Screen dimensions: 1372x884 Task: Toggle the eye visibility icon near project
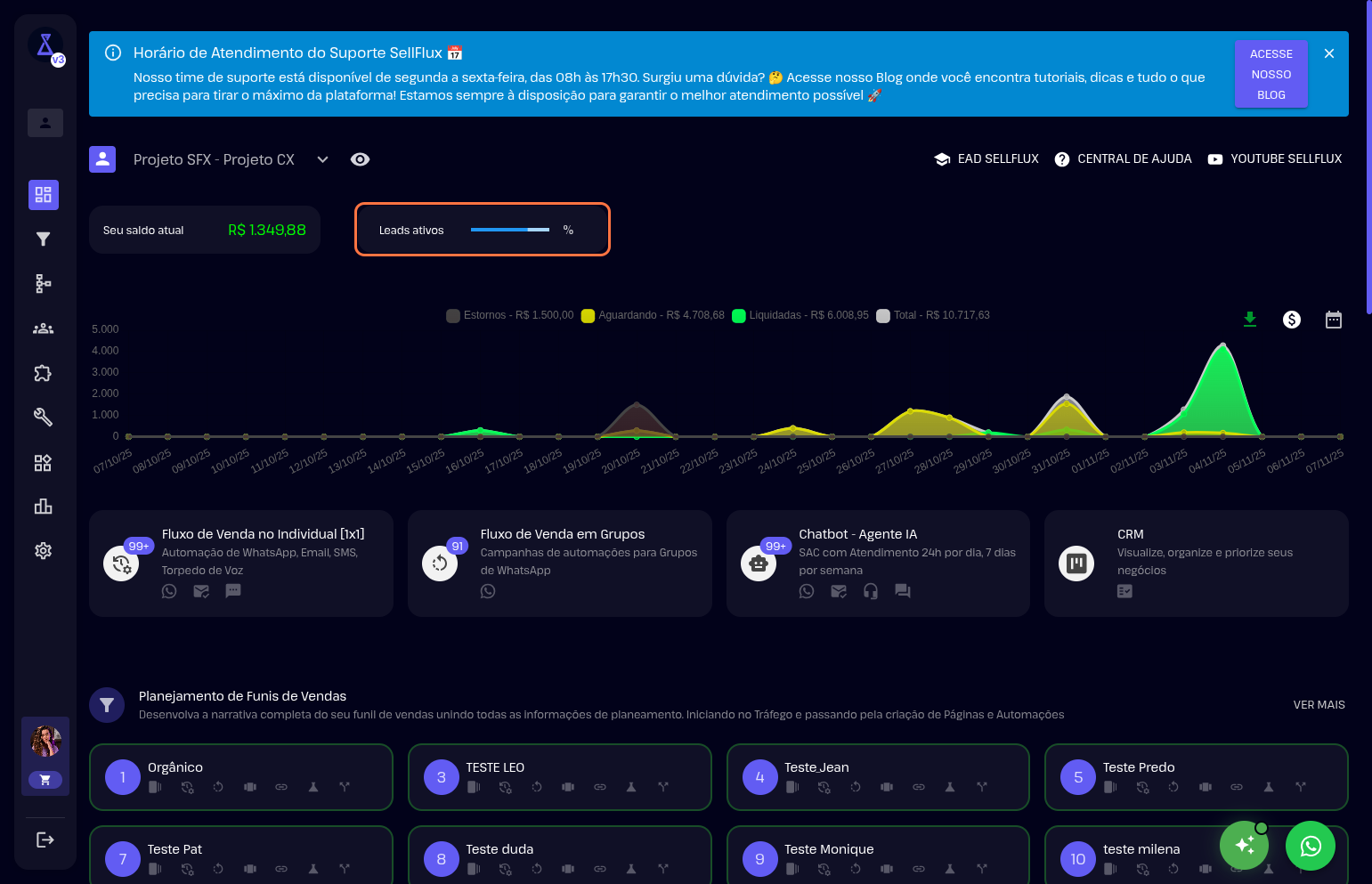[360, 159]
